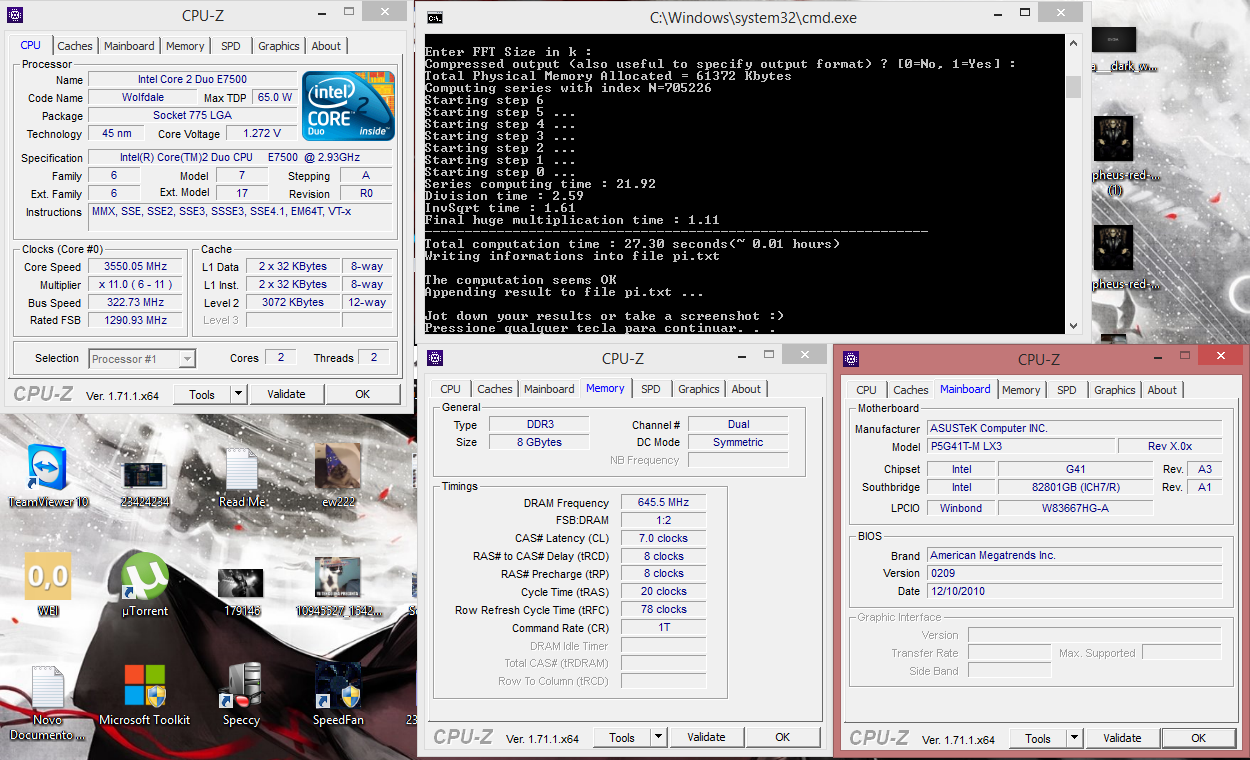1250x760 pixels.
Task: Click OK in the Memory window
Action: point(783,737)
